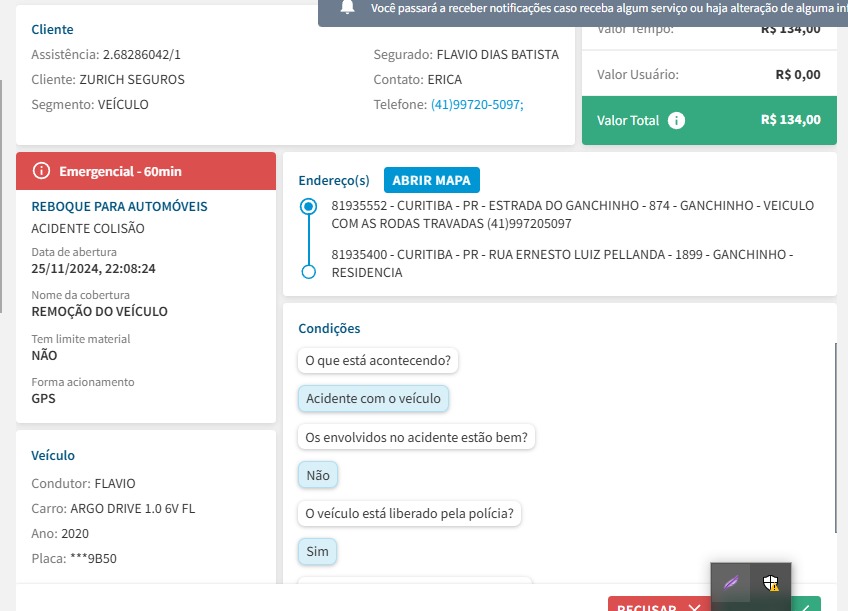This screenshot has width=848, height=611.
Task: Click 'O veículo está liberado pela polícia?' question
Action: [409, 514]
